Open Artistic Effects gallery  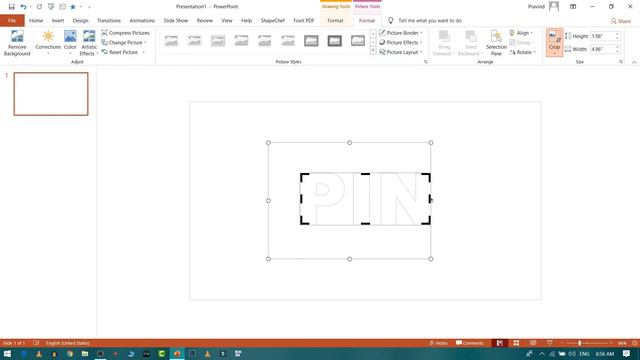click(88, 43)
